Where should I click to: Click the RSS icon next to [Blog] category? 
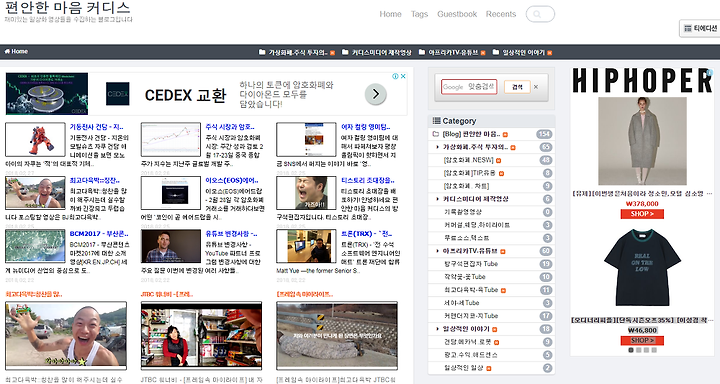click(x=505, y=135)
